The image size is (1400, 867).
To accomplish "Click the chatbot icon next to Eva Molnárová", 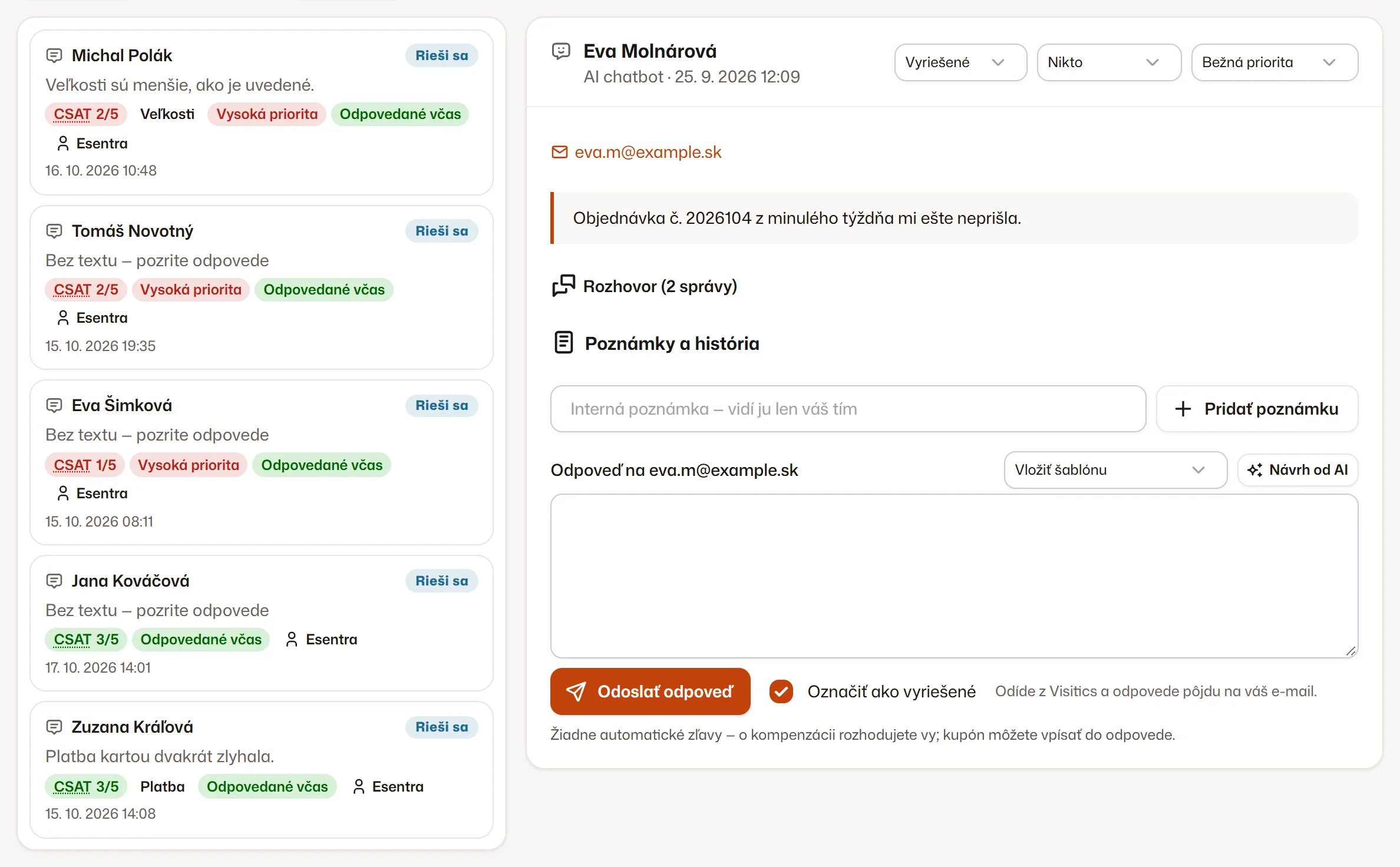I will [561, 51].
